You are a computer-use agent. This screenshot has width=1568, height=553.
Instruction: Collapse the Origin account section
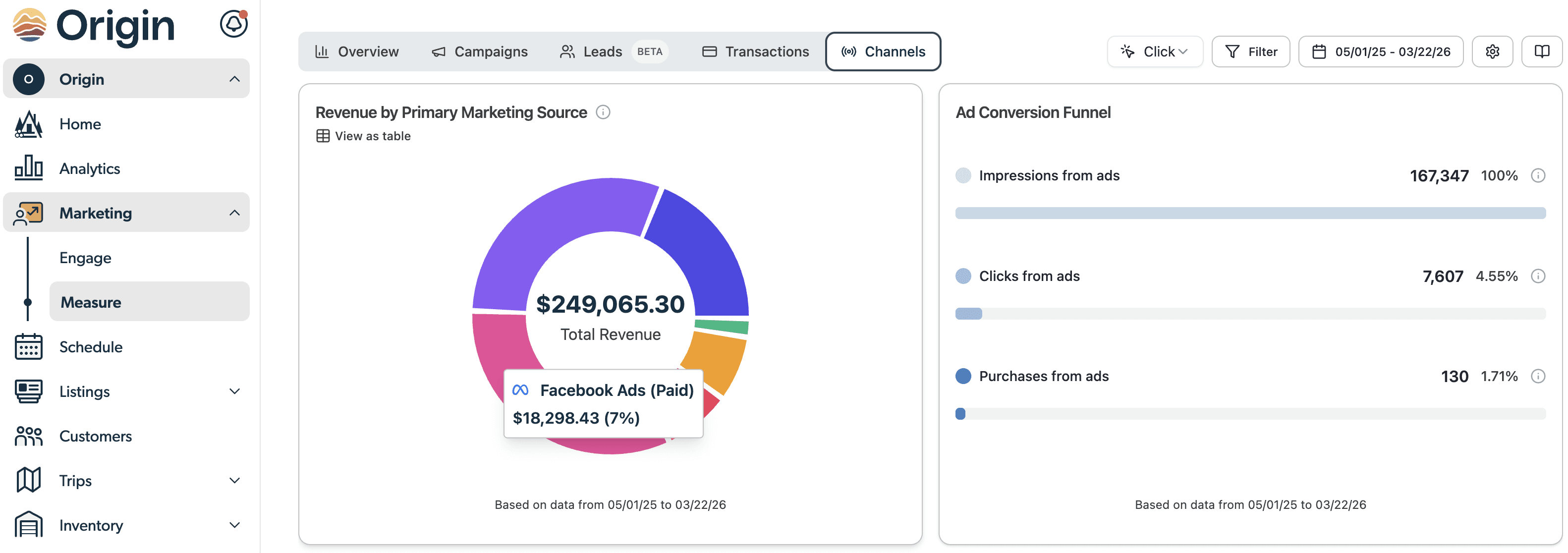234,79
